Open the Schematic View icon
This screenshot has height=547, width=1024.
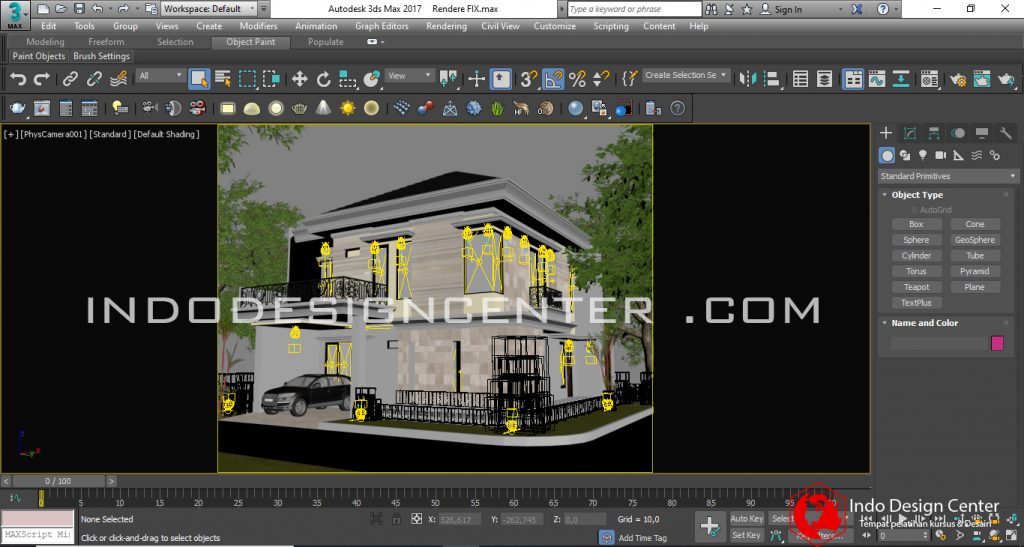click(x=901, y=79)
